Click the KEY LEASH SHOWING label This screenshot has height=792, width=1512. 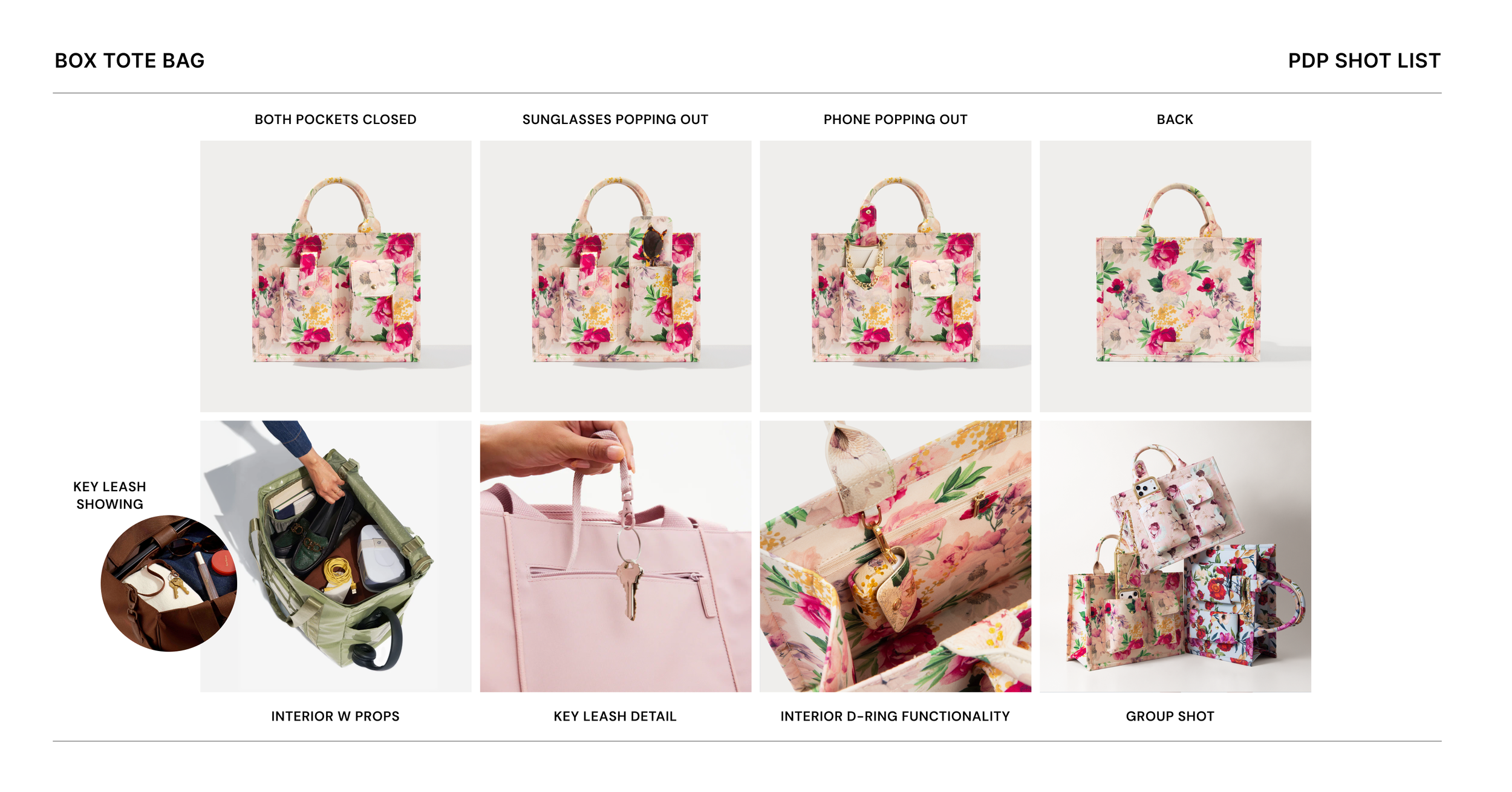[110, 496]
